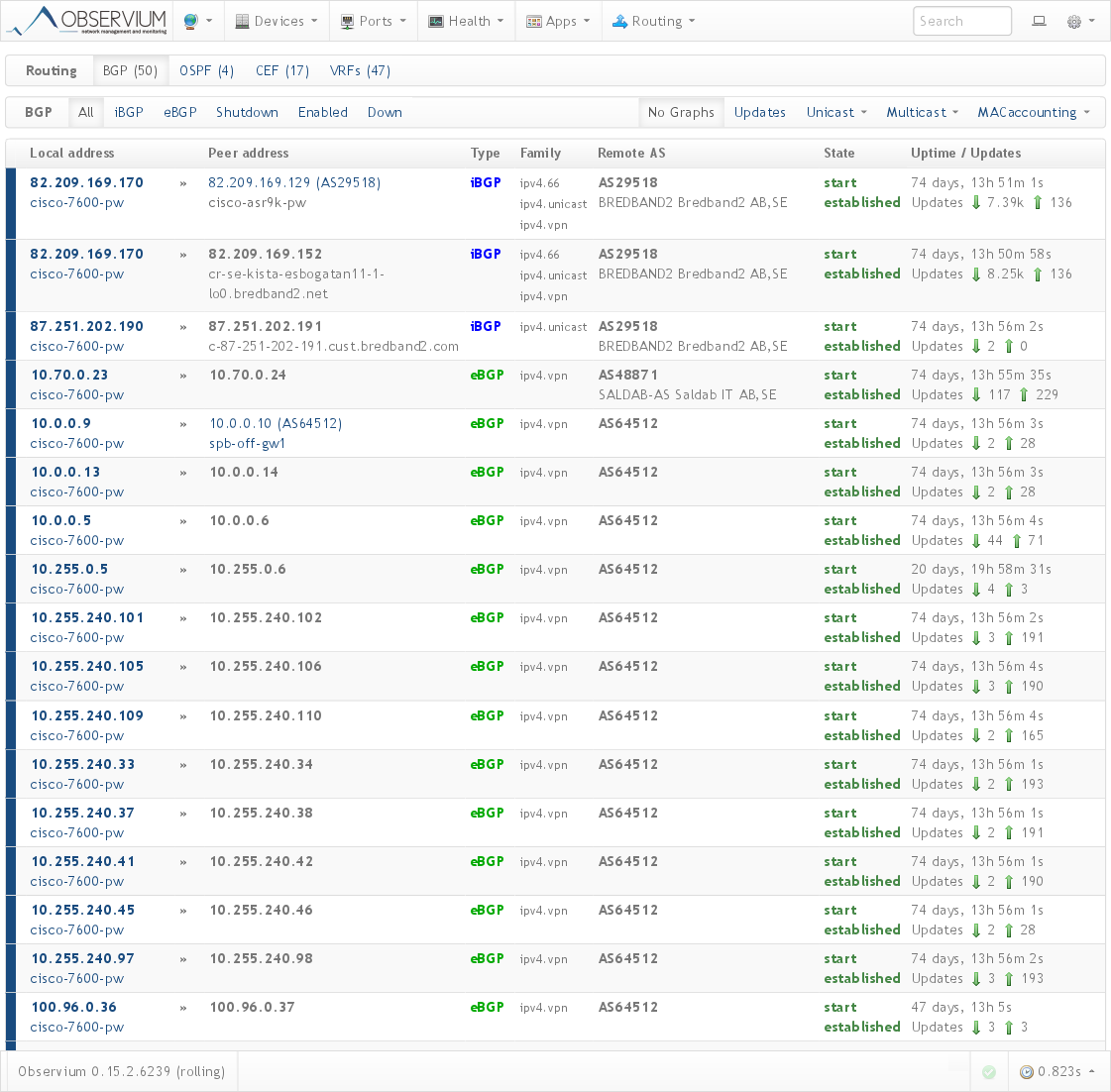This screenshot has width=1111, height=1092.
Task: Click the Uptime / Updates column header
Action: point(965,153)
